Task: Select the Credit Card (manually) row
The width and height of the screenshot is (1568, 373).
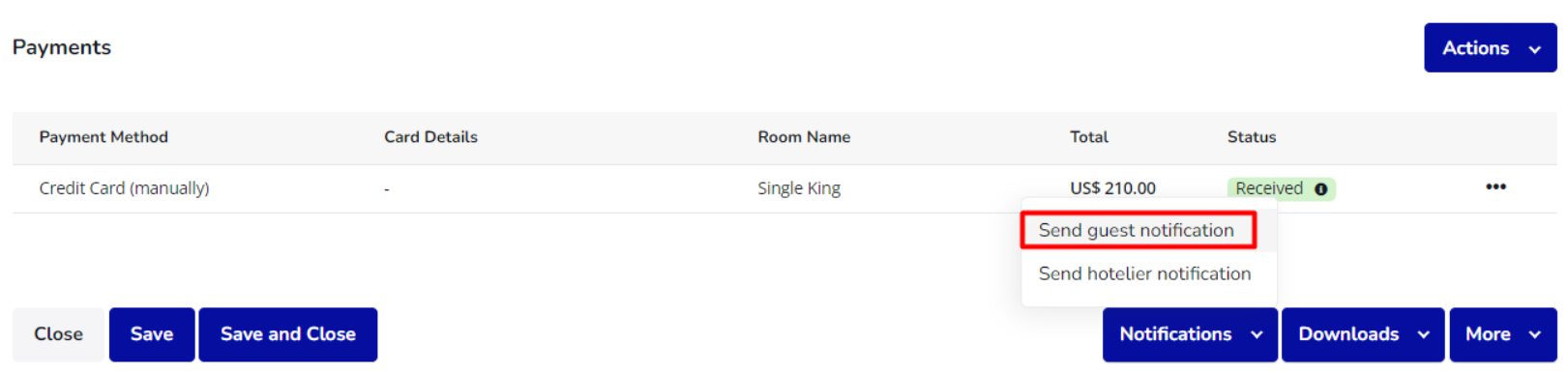Action: click(784, 188)
